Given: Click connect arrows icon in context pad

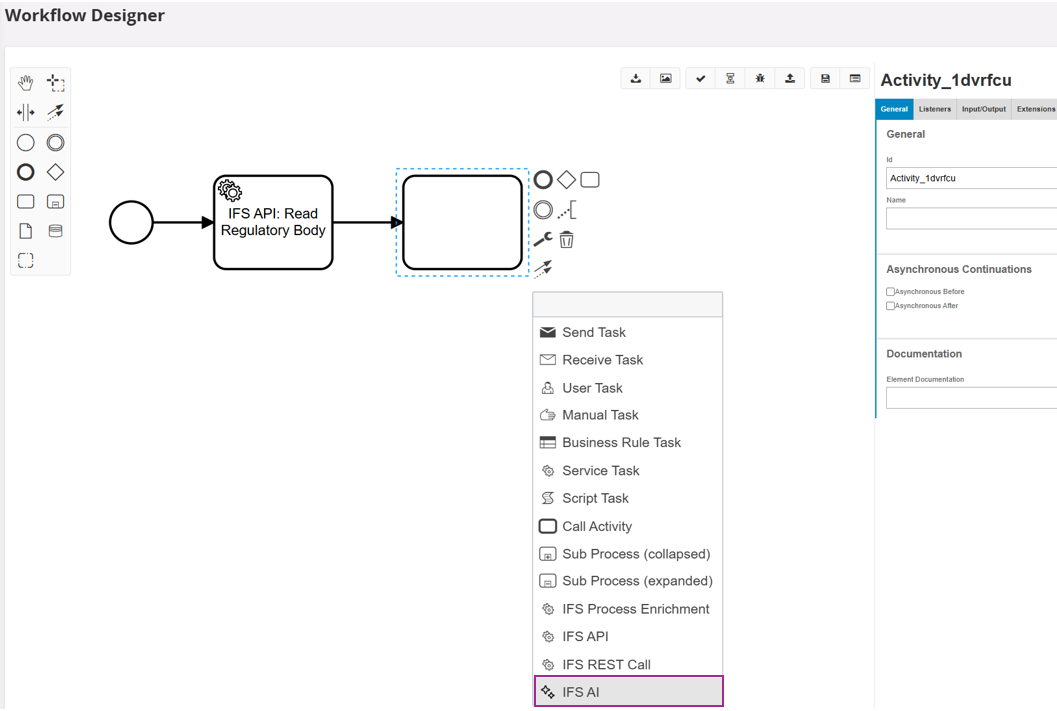Looking at the screenshot, I should coord(543,269).
